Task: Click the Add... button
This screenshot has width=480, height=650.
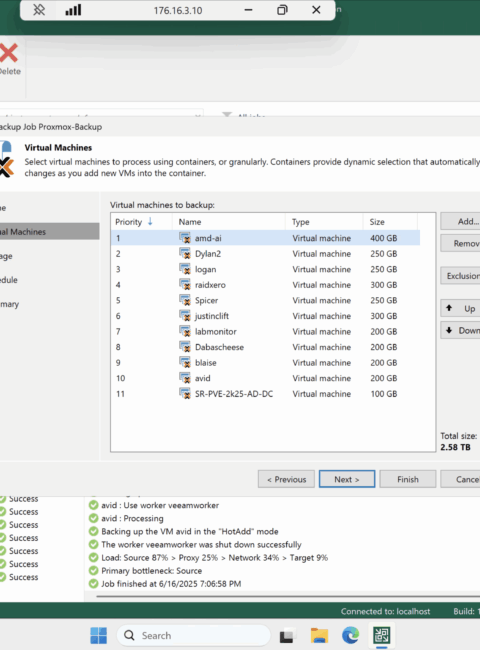Action: pos(460,221)
